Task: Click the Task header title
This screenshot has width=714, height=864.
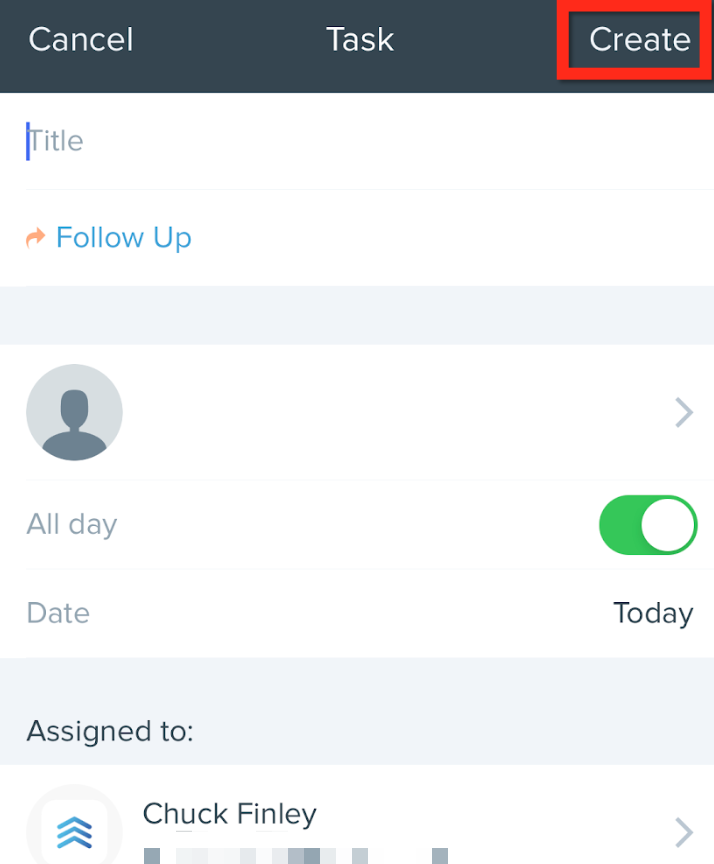Action: pyautogui.click(x=360, y=40)
